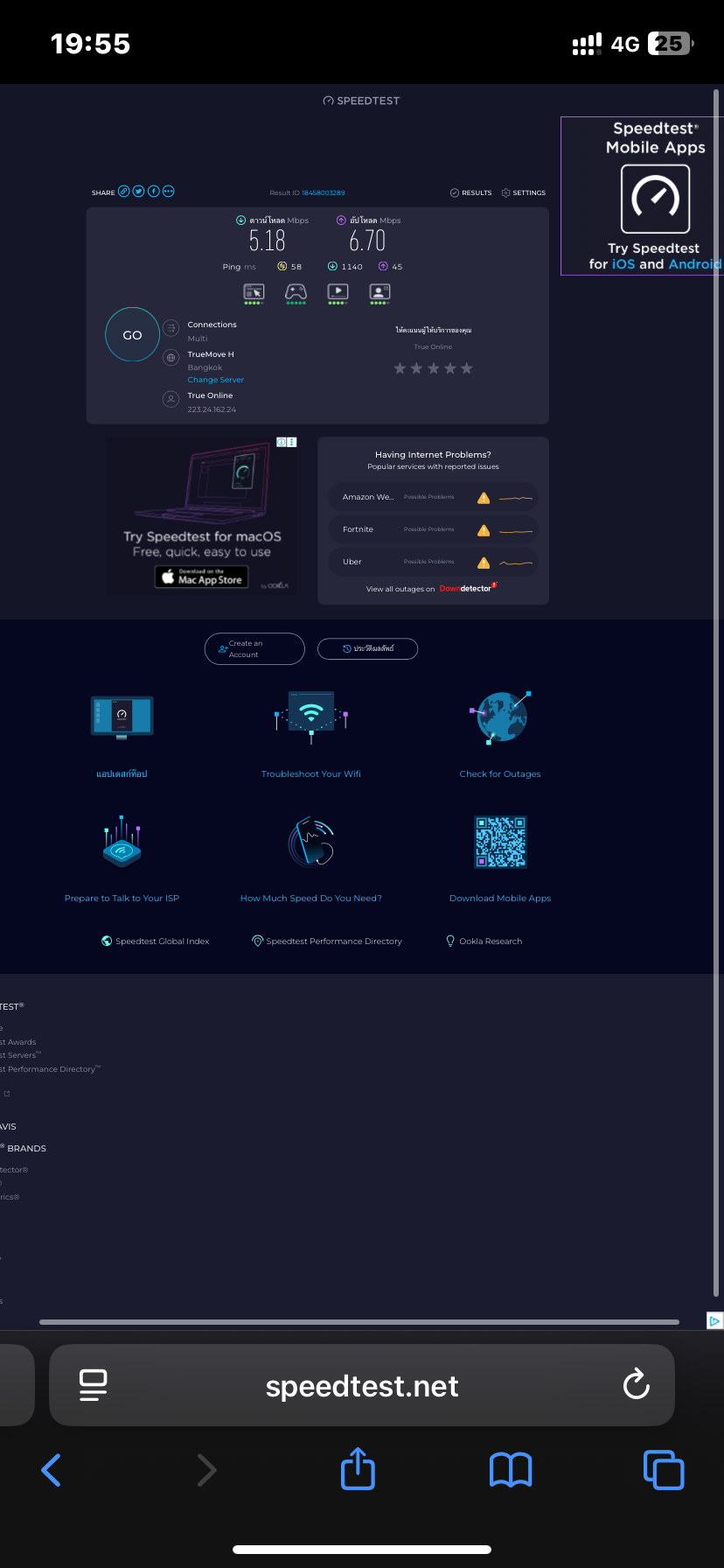The height and width of the screenshot is (1568, 724).
Task: Click the Connections Multi icon
Action: coord(171,328)
